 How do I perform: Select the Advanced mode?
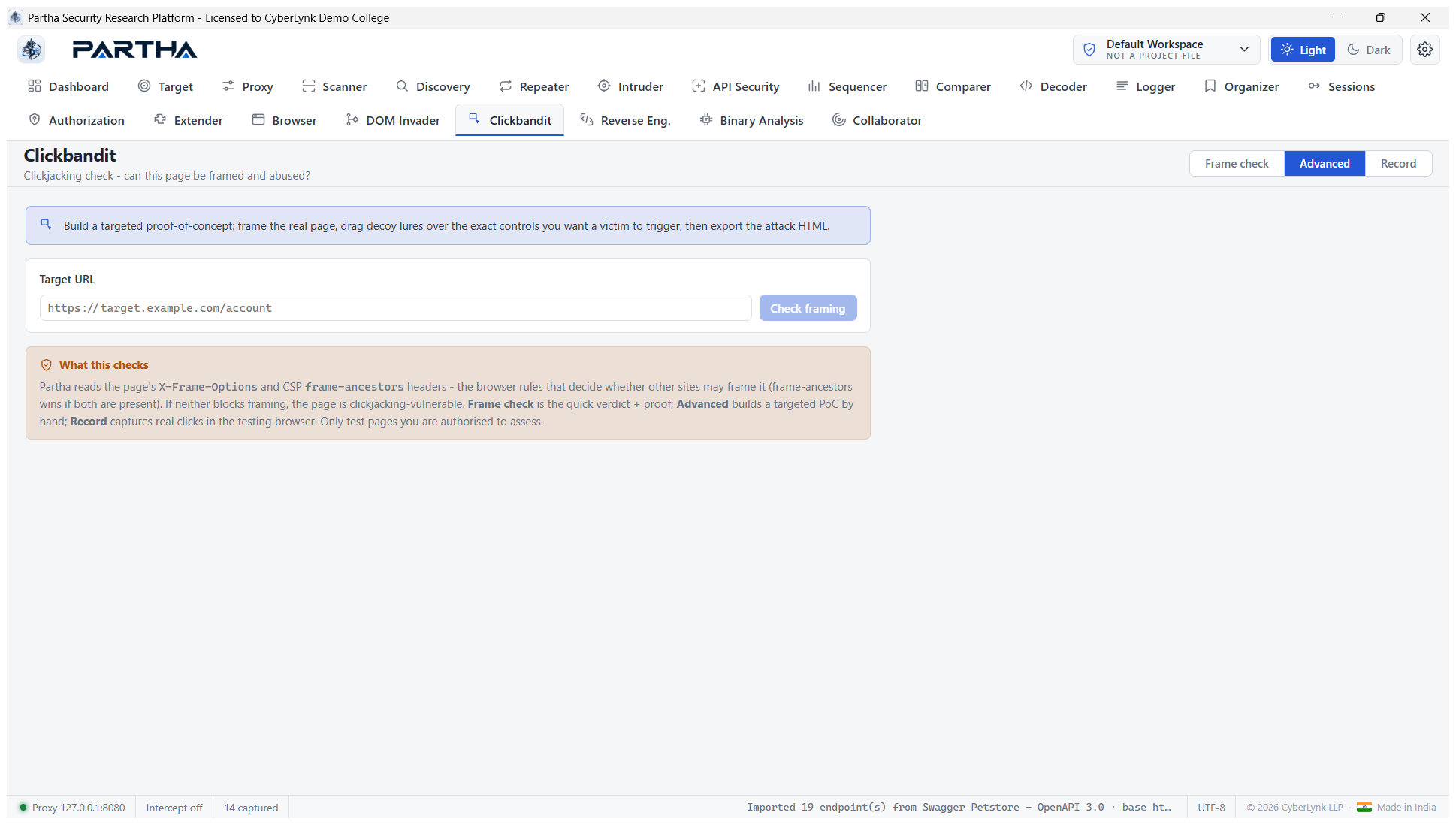pyautogui.click(x=1325, y=163)
